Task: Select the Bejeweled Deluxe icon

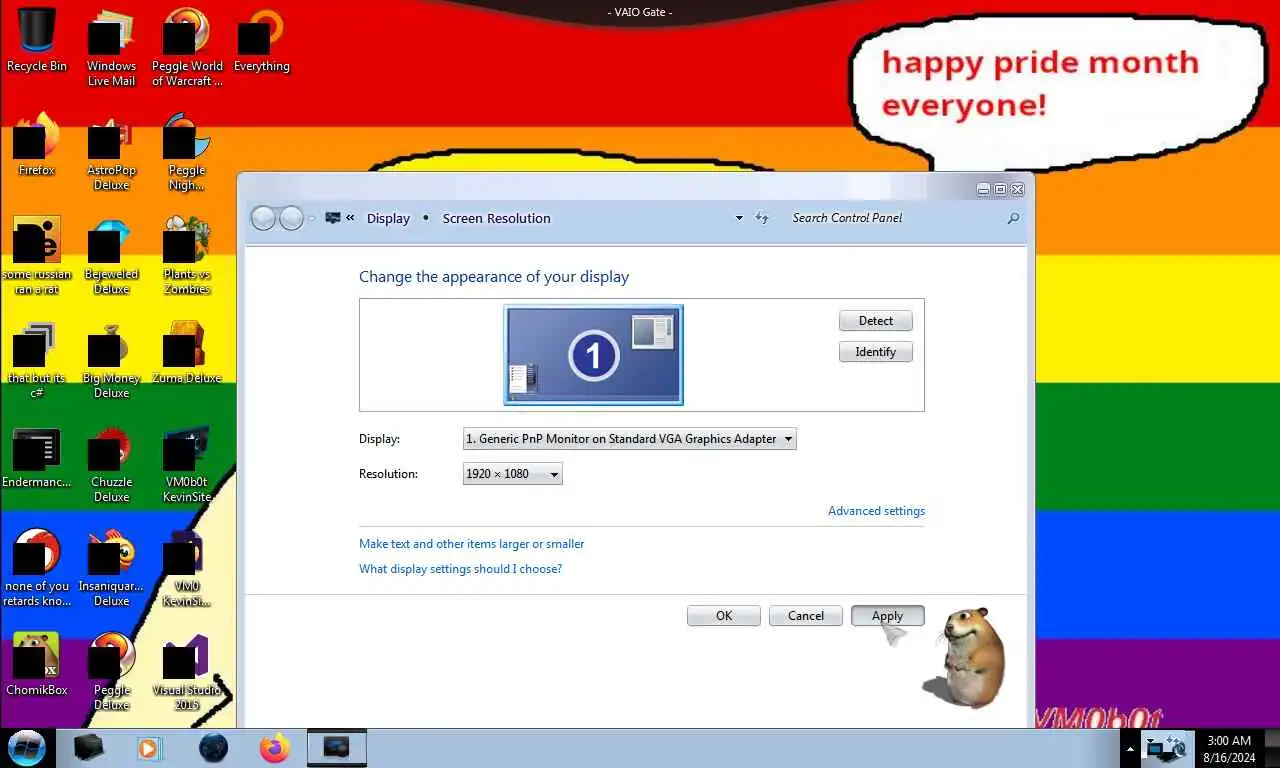Action: [111, 256]
